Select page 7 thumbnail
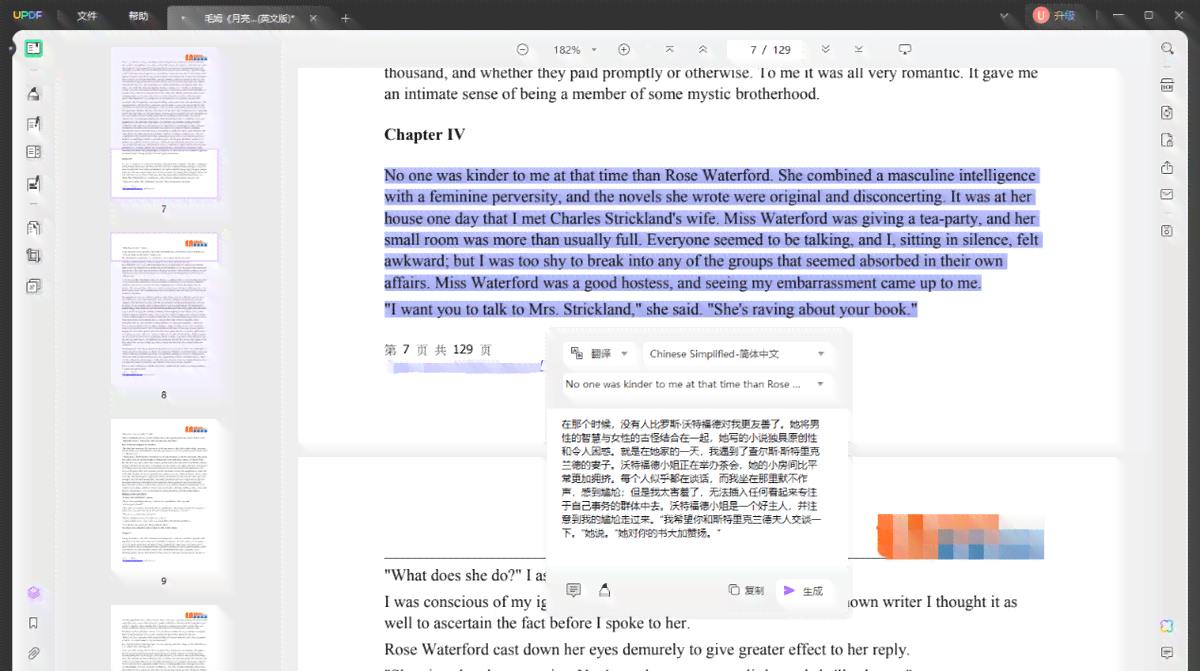Image resolution: width=1200 pixels, height=671 pixels. pyautogui.click(x=164, y=123)
